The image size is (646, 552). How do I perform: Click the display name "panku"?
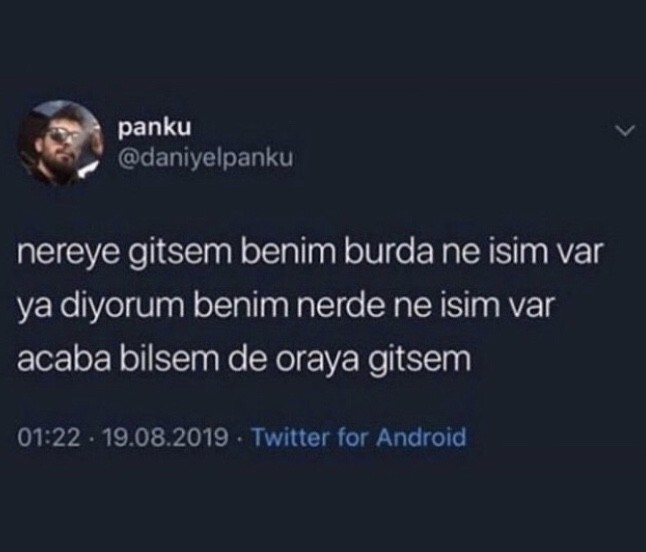click(155, 128)
